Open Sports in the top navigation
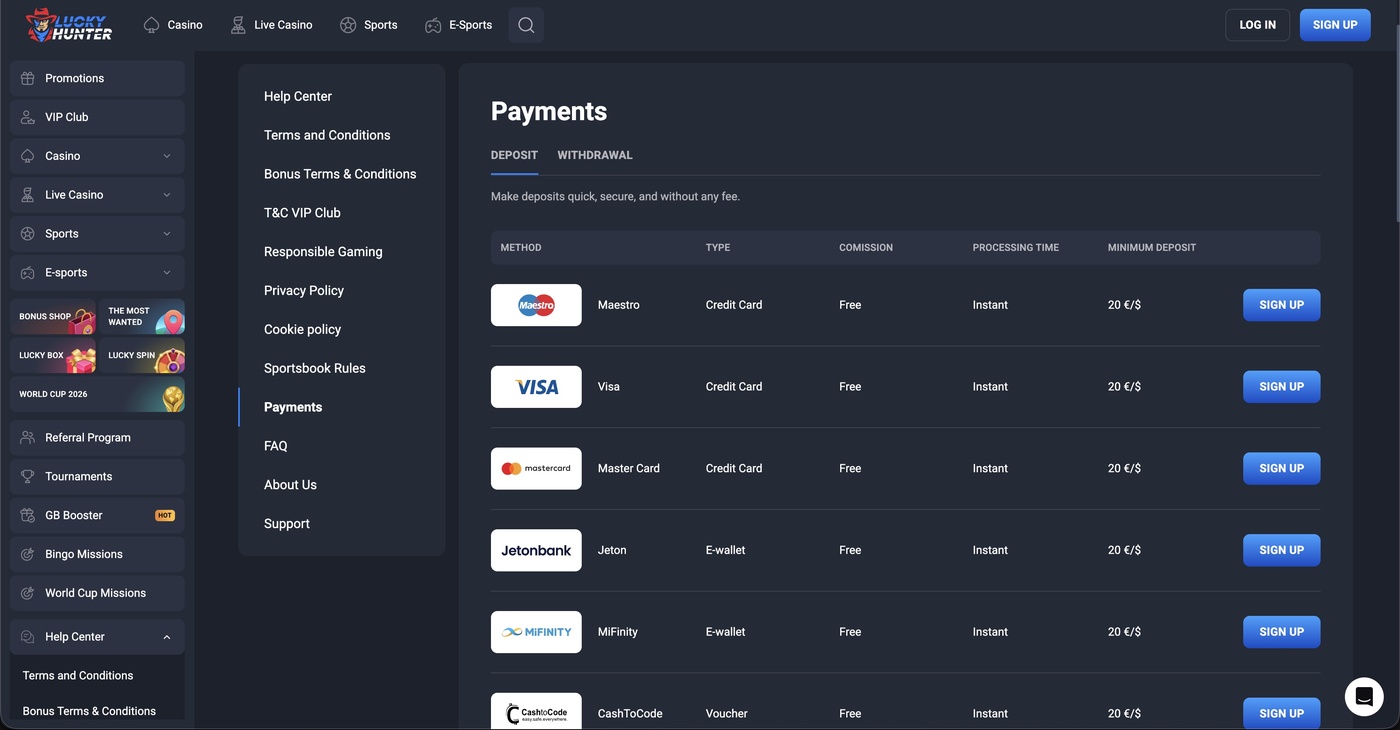The height and width of the screenshot is (730, 1400). point(368,25)
